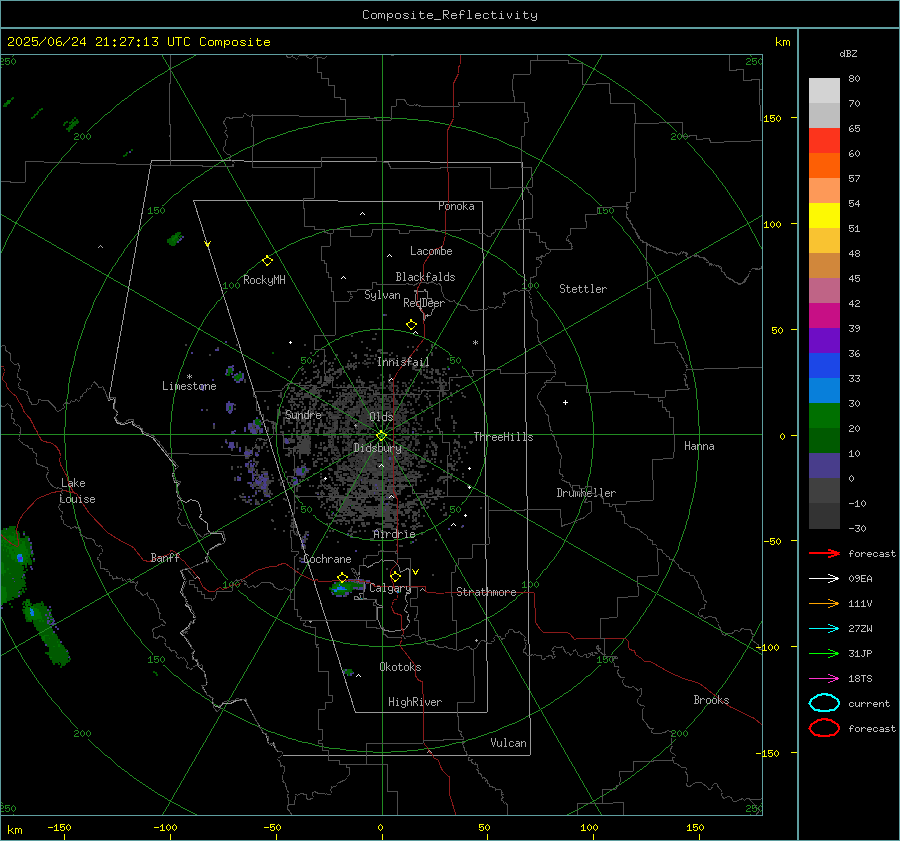Viewport: 900px width, 841px height.
Task: Click the dark gray swatch near -10 dBZ
Action: point(824,516)
